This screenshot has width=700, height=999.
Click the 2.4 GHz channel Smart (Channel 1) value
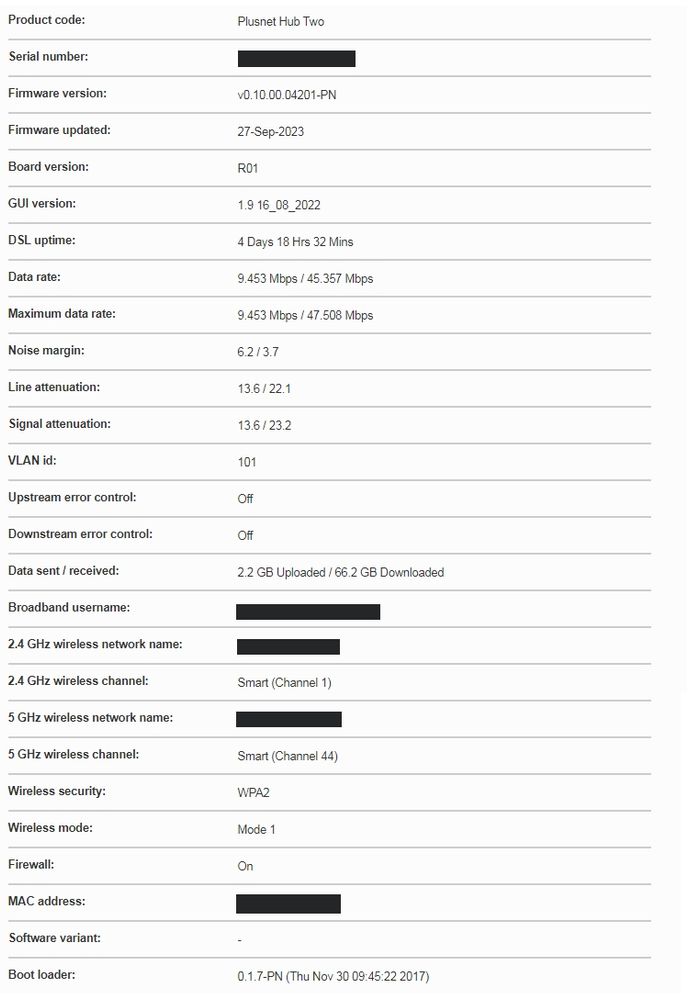284,682
